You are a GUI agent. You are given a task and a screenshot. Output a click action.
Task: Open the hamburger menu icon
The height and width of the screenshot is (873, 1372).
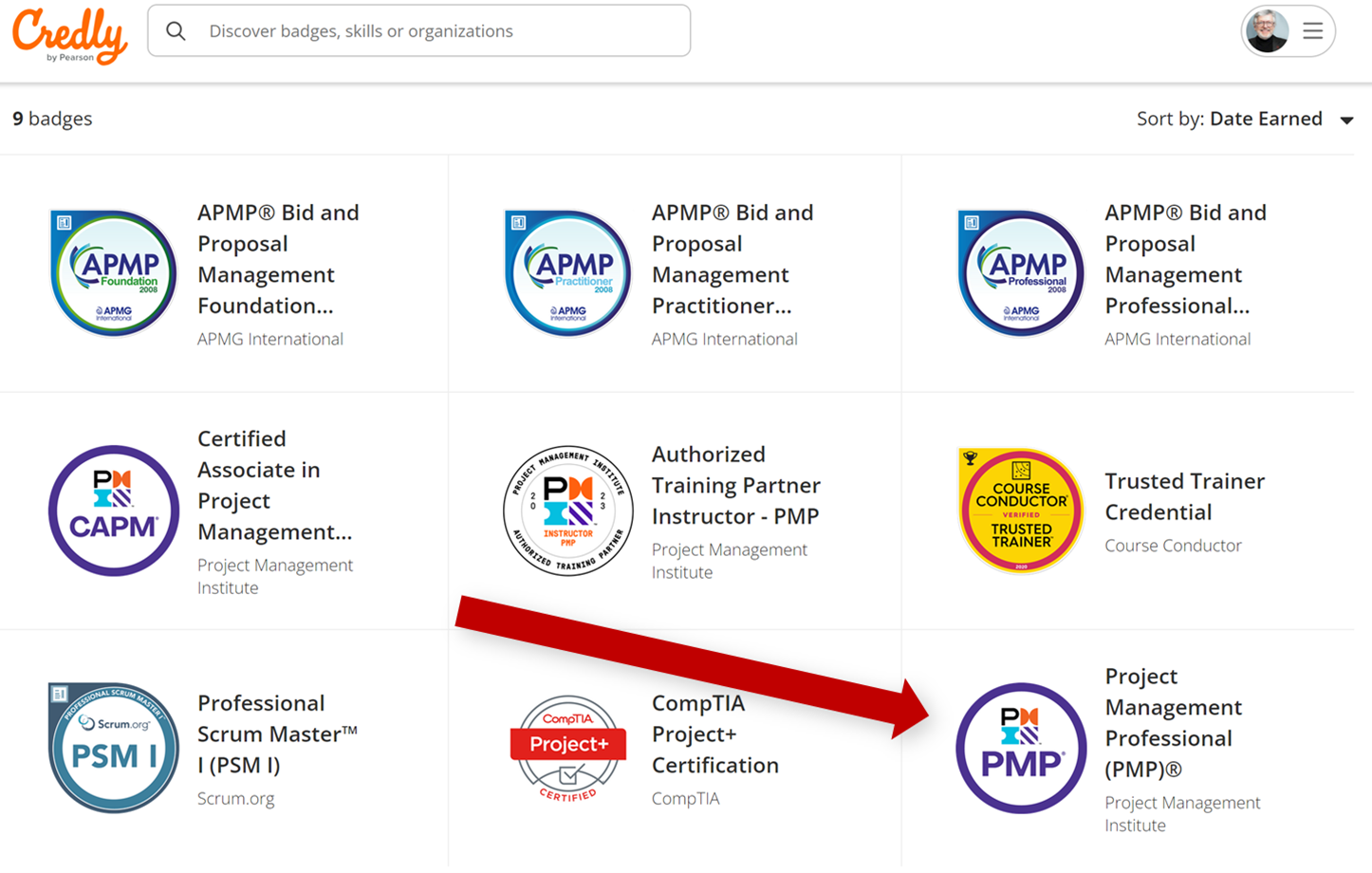point(1312,31)
